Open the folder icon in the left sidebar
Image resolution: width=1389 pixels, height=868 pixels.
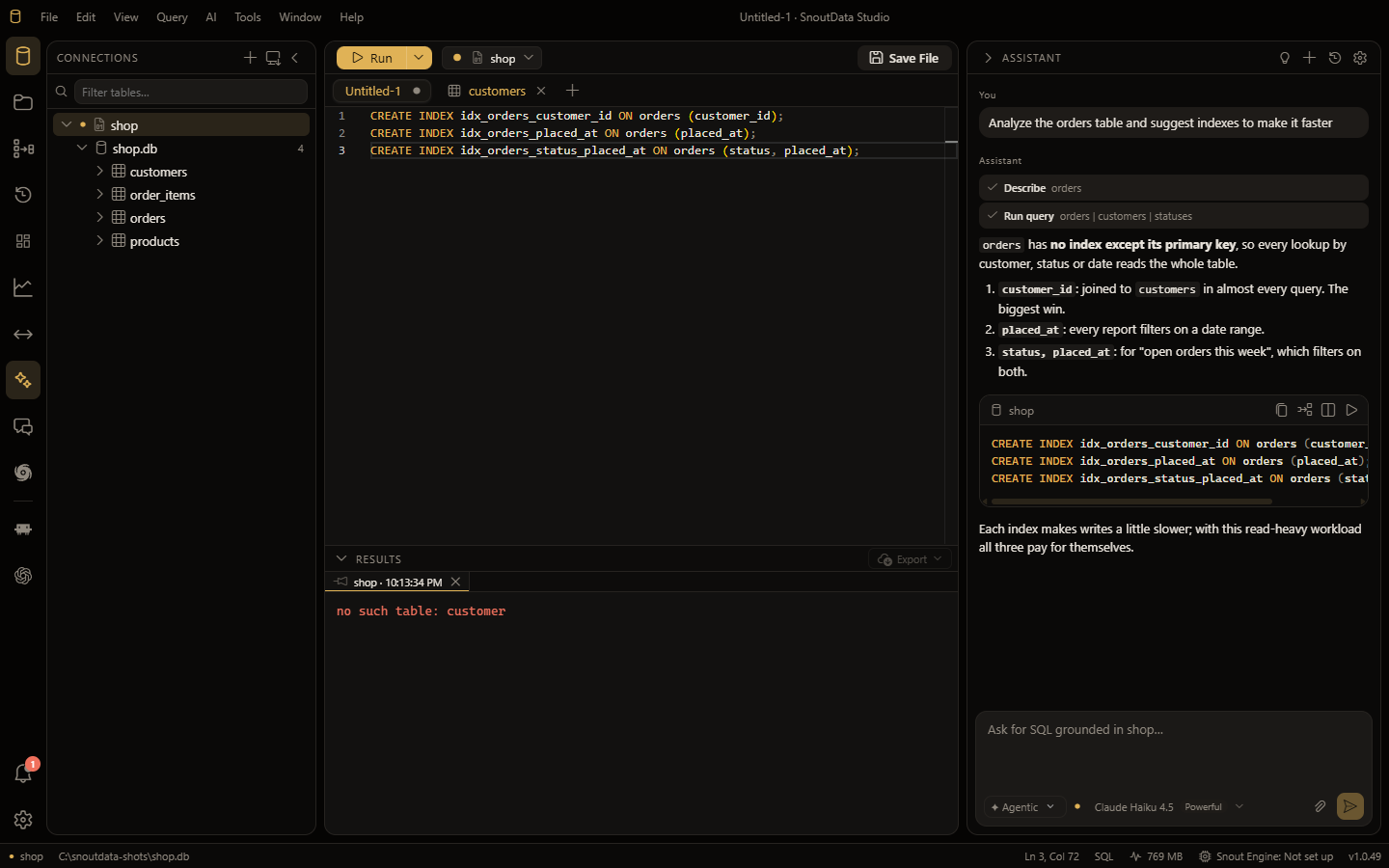[23, 102]
